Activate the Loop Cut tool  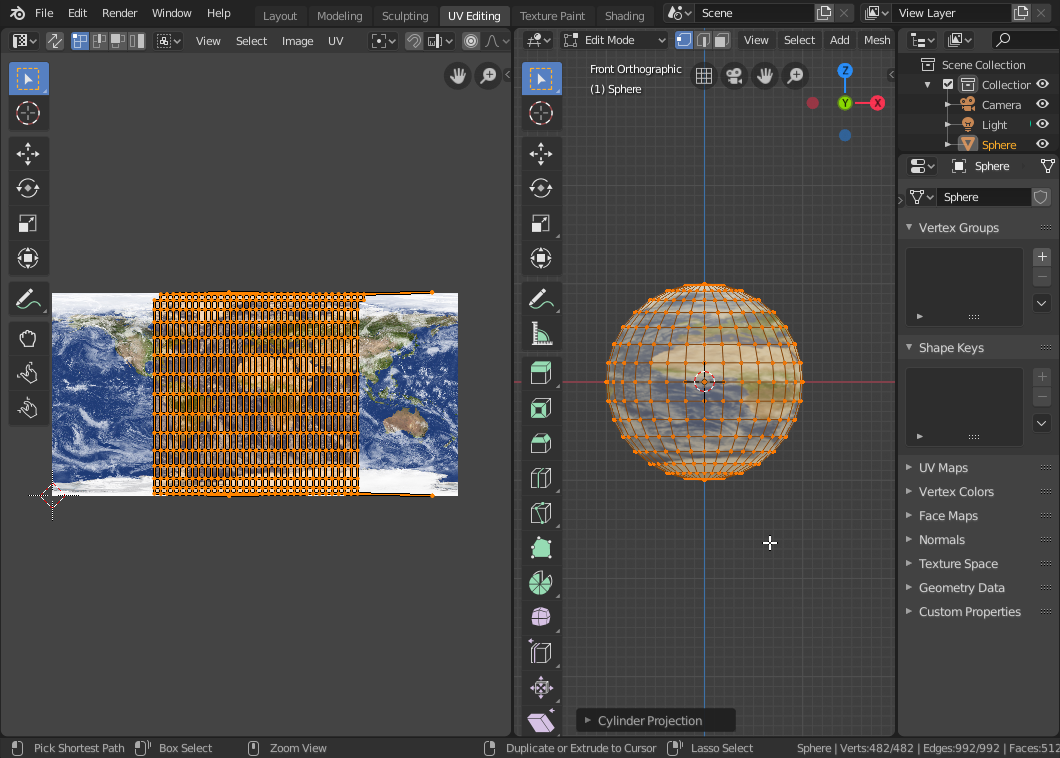click(540, 478)
